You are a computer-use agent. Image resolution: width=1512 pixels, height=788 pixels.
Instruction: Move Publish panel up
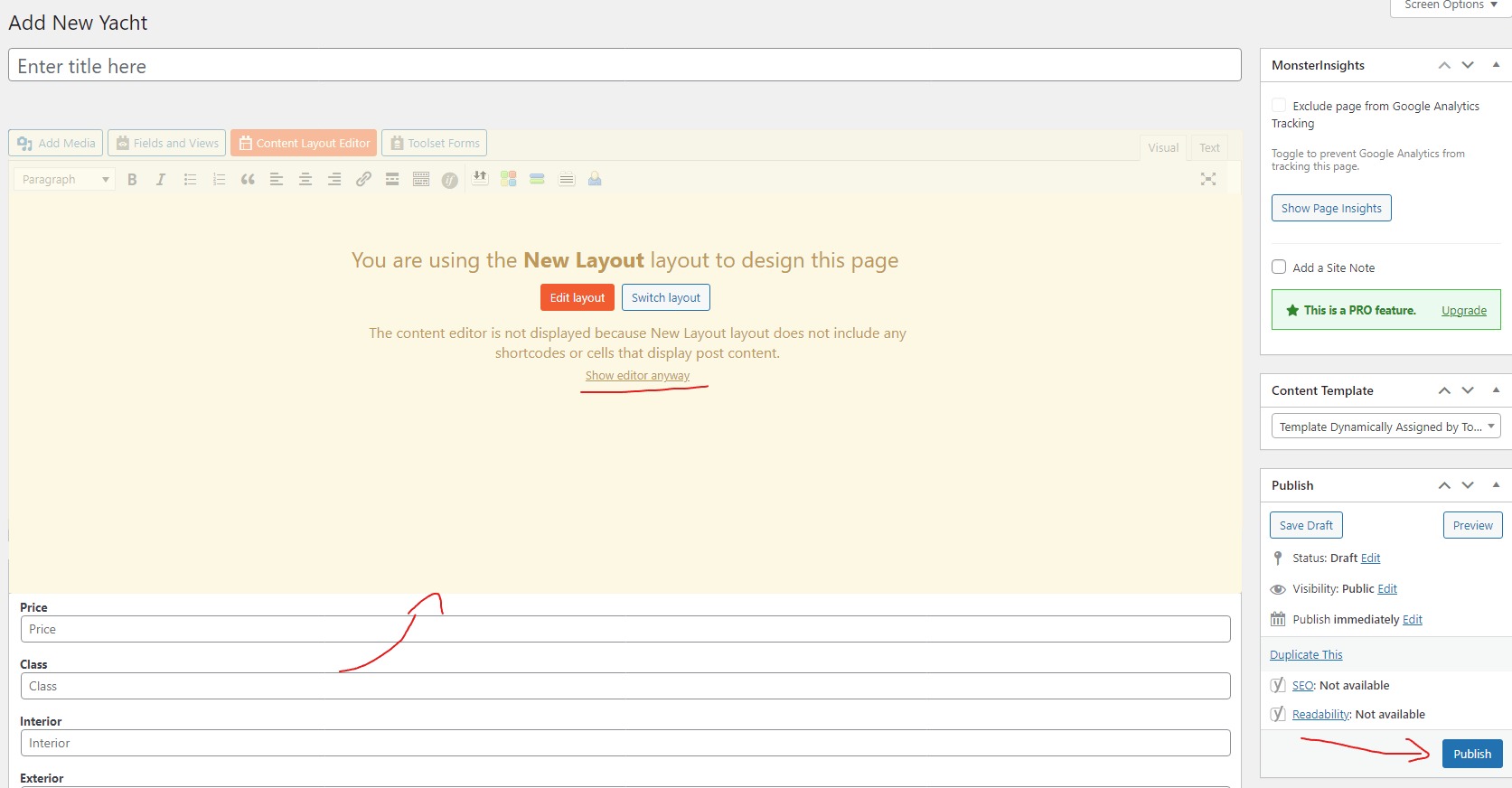(1444, 485)
